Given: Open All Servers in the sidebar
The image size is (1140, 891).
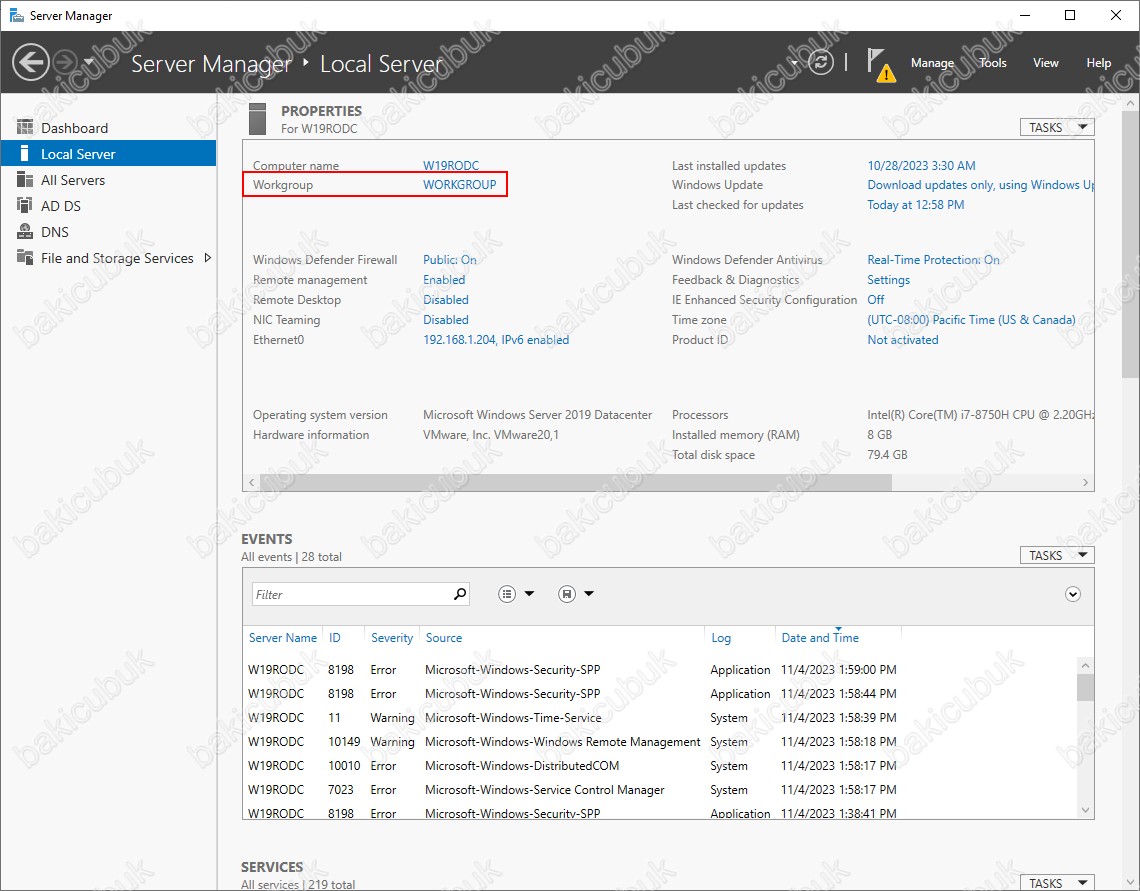Looking at the screenshot, I should click(108, 180).
